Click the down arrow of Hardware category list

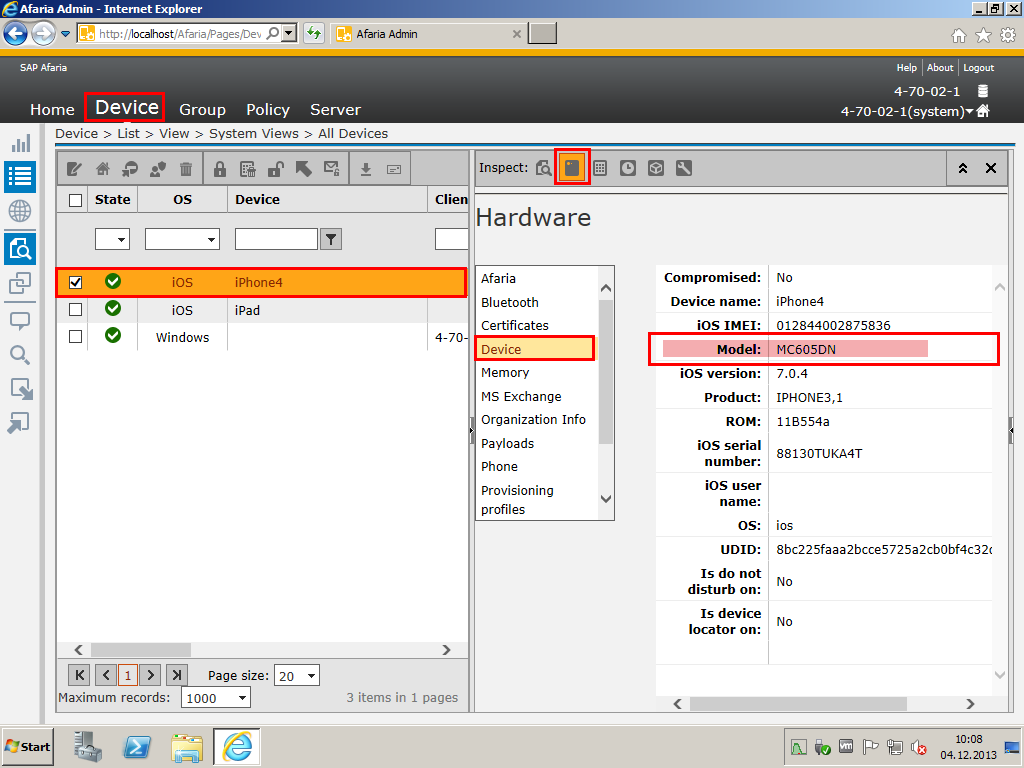pos(606,499)
